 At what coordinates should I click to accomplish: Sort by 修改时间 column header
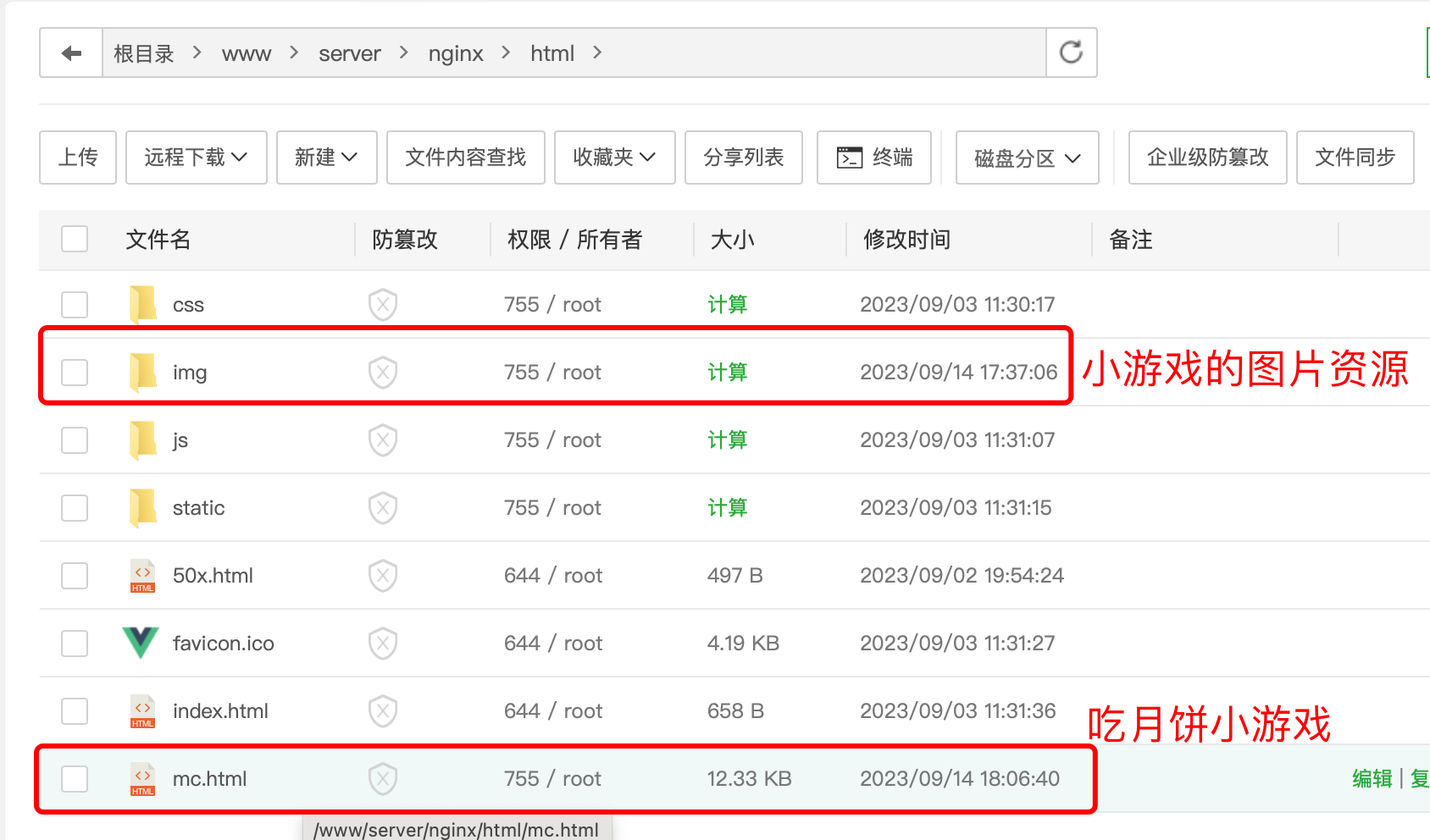click(x=907, y=240)
